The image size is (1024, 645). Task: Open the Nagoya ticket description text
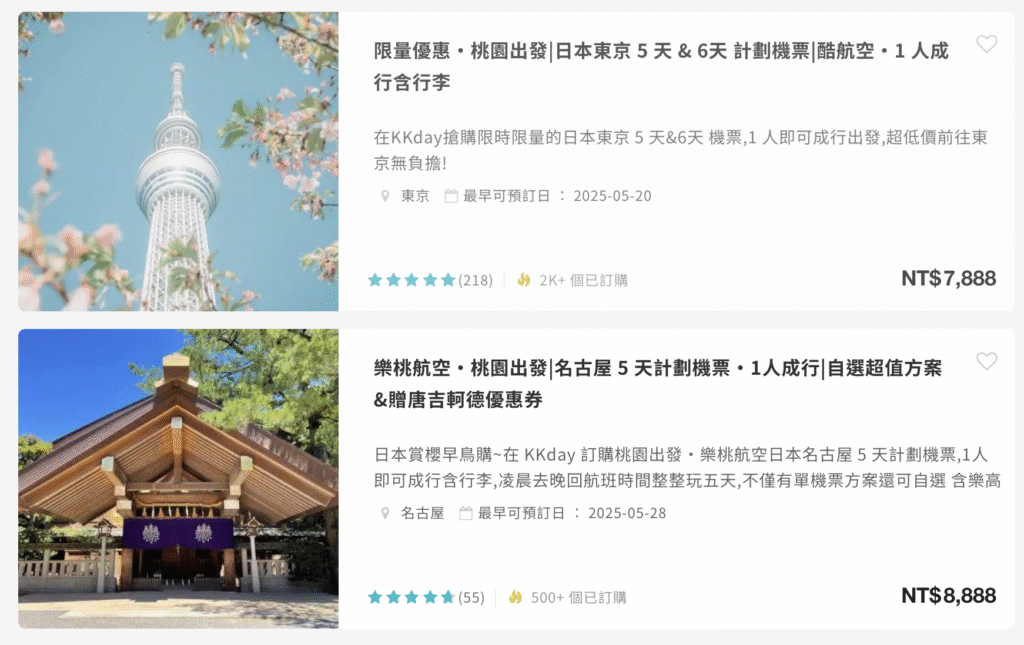click(x=687, y=467)
